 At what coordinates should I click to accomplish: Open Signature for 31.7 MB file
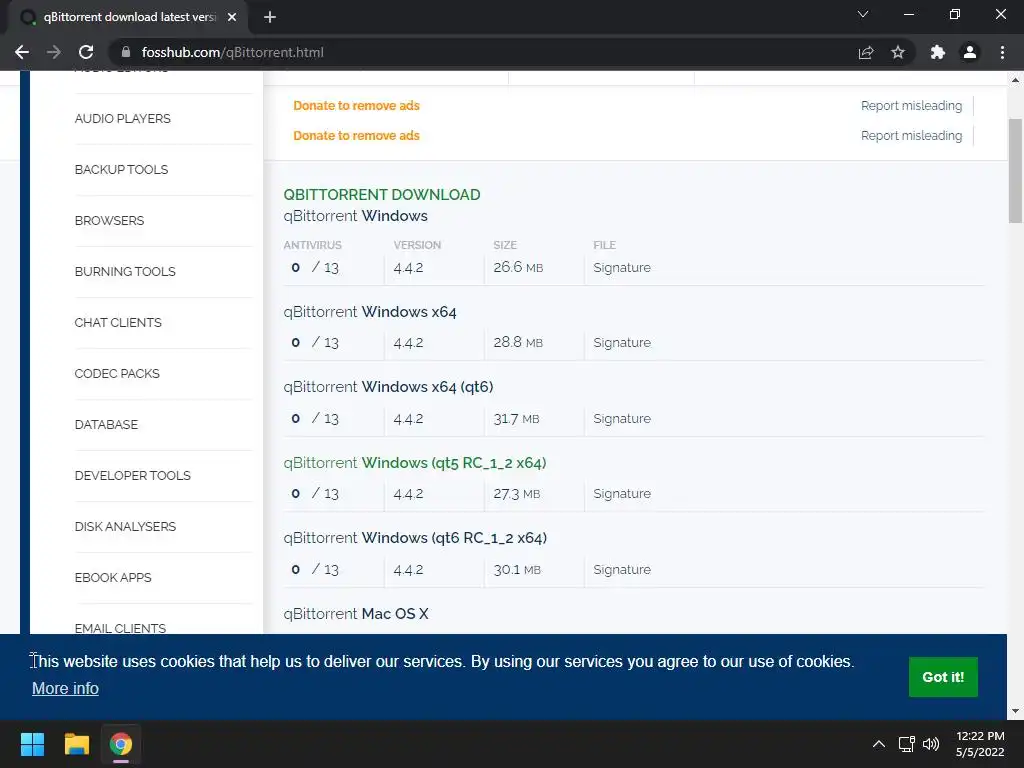[x=622, y=419]
